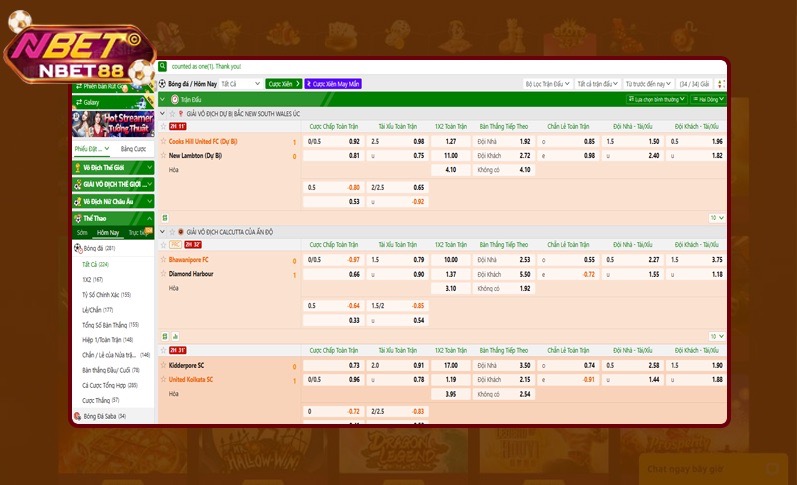Switch to the Sớm tab
Viewport: 797px width, 485px height.
click(x=82, y=232)
